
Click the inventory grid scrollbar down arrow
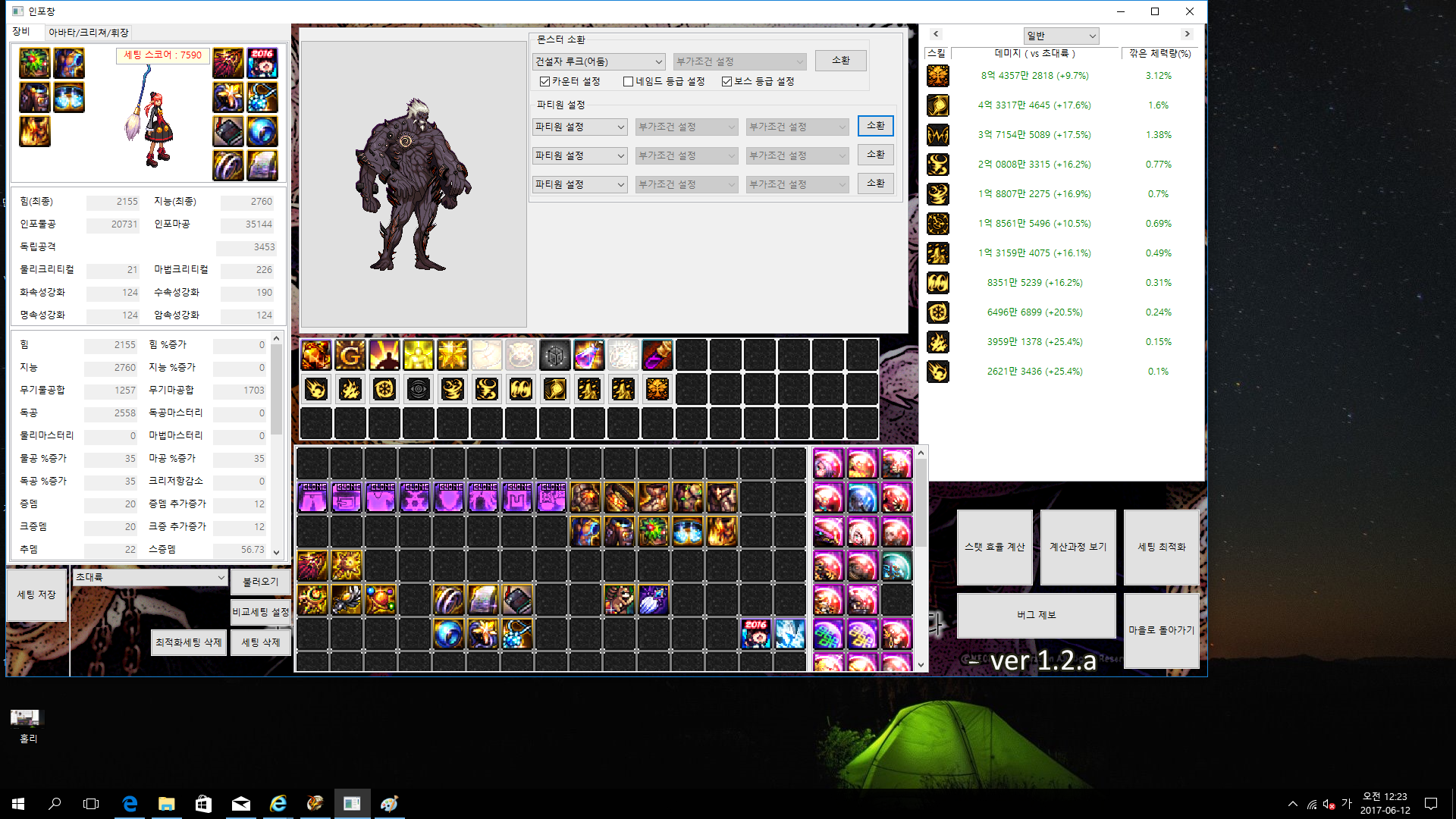[921, 665]
